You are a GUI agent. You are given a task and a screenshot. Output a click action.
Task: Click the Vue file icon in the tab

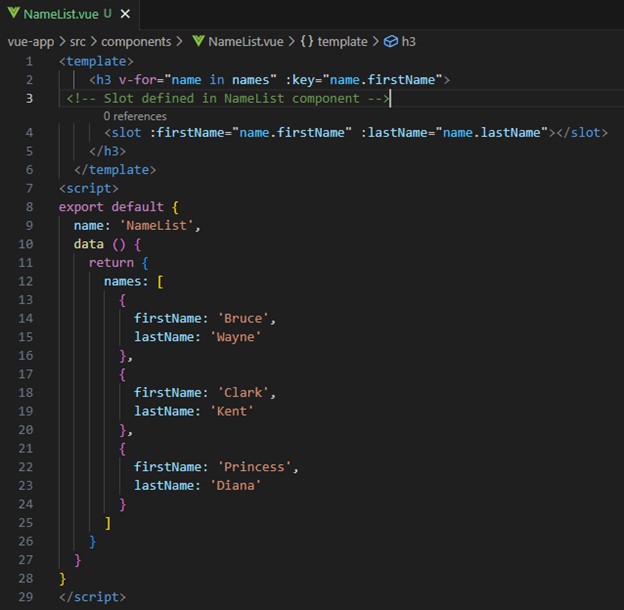tap(13, 13)
